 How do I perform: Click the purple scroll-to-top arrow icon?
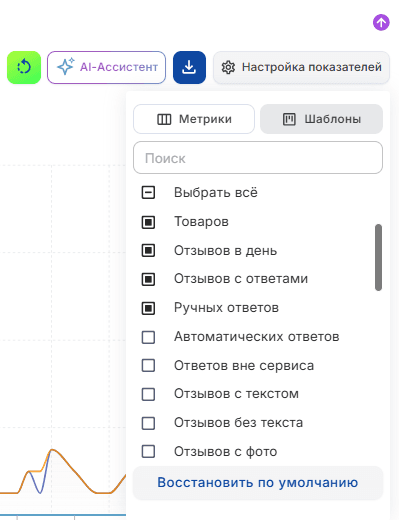click(x=381, y=22)
